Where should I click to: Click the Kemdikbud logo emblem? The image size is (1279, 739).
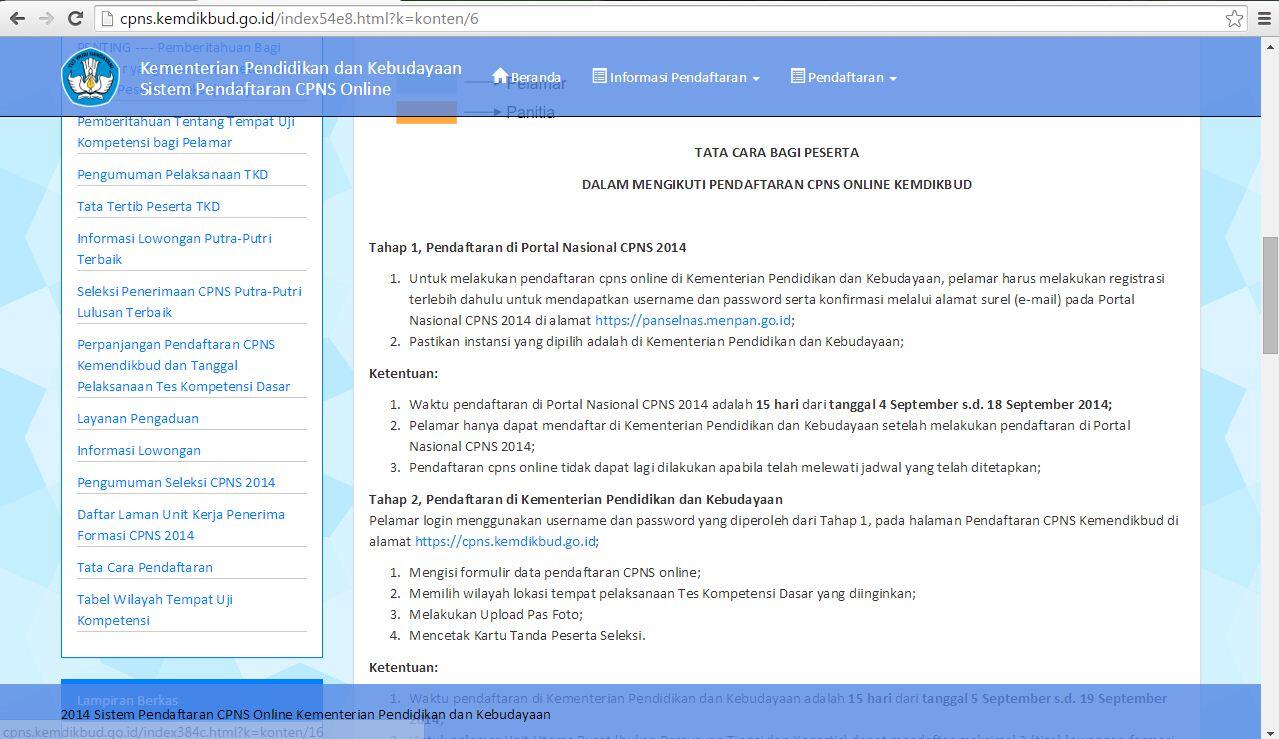[90, 77]
